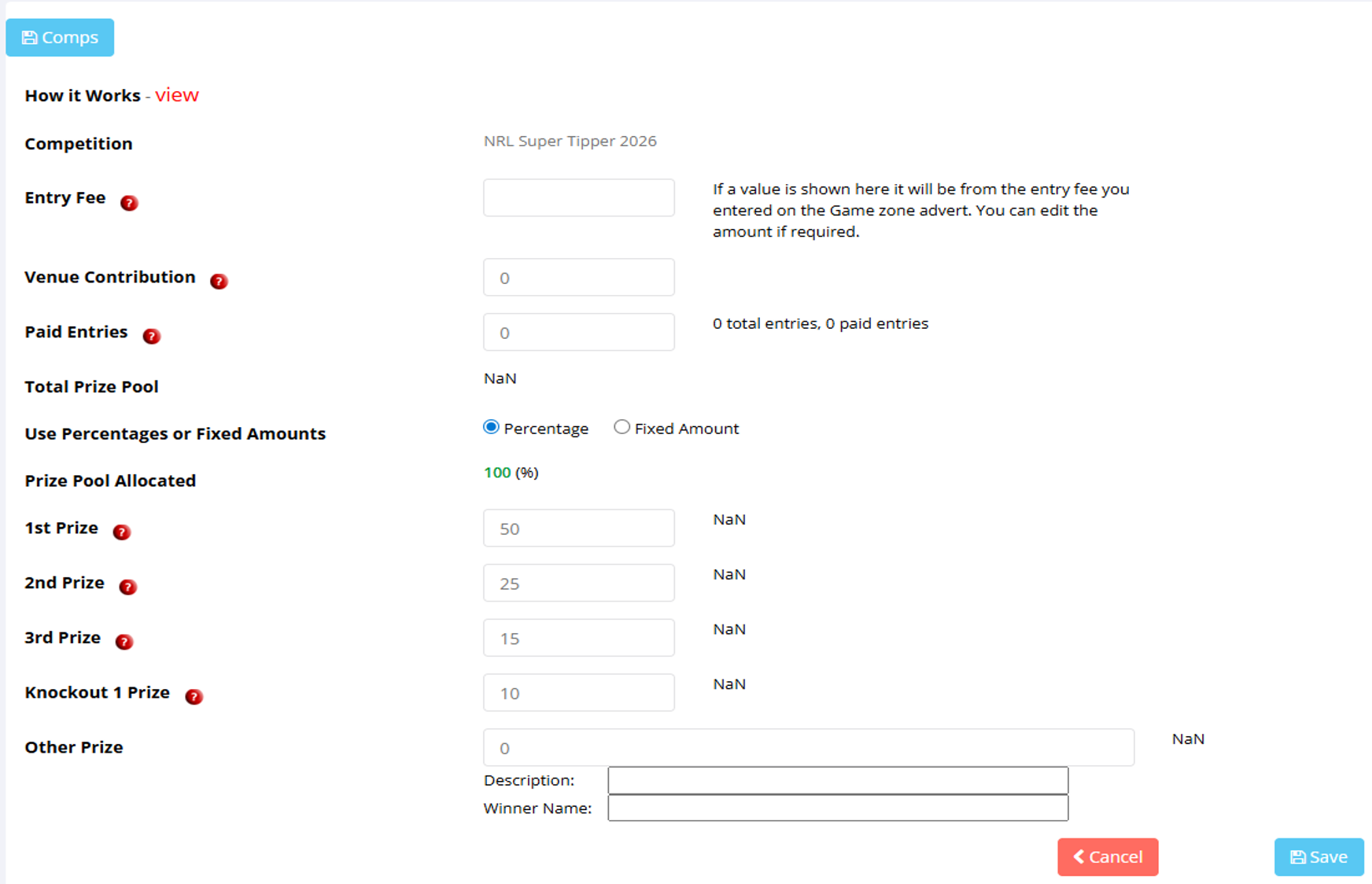
Task: Click the Other Prize Description textbox
Action: point(838,780)
